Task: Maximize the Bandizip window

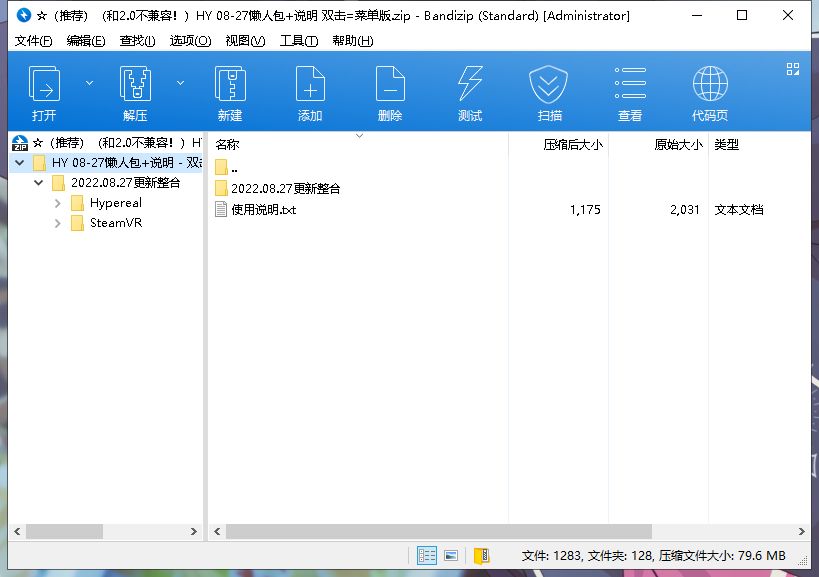Action: pos(742,15)
